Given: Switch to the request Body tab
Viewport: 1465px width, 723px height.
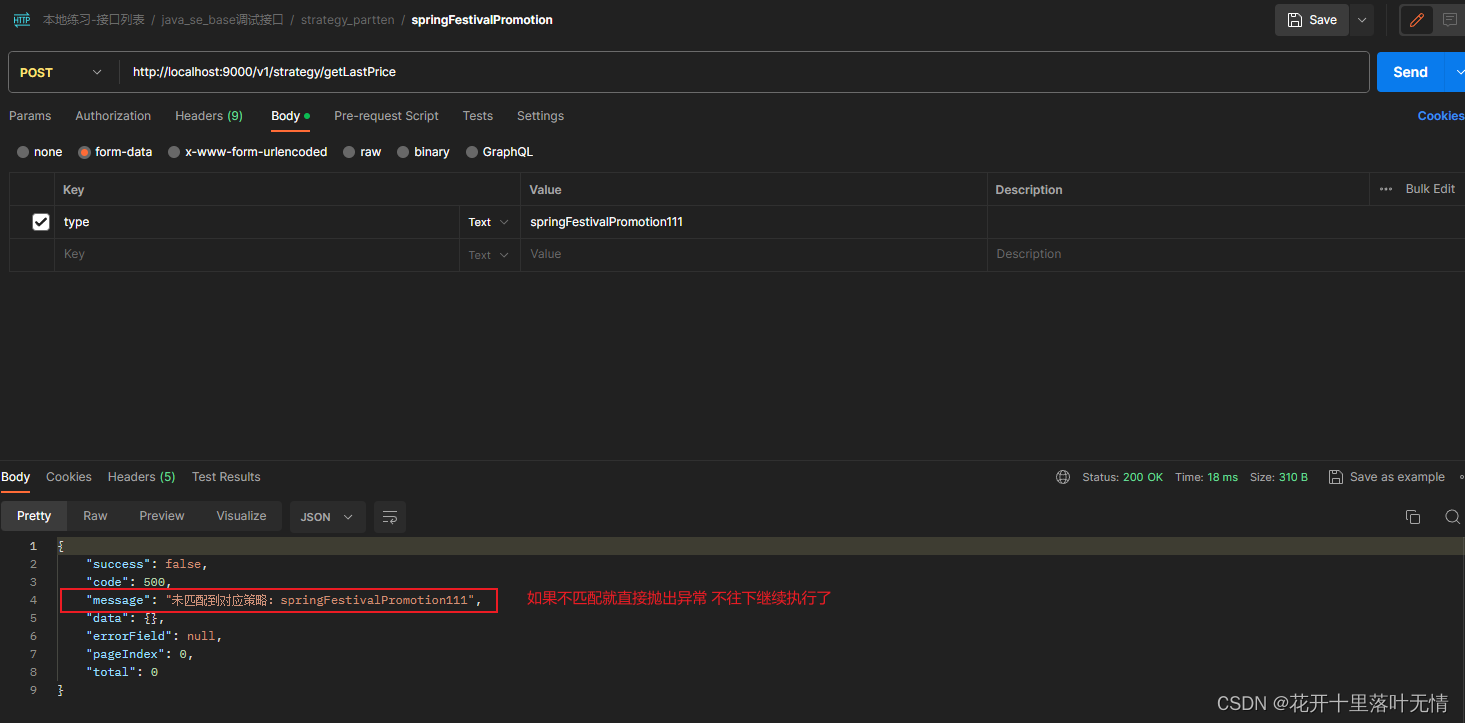Looking at the screenshot, I should [x=290, y=116].
